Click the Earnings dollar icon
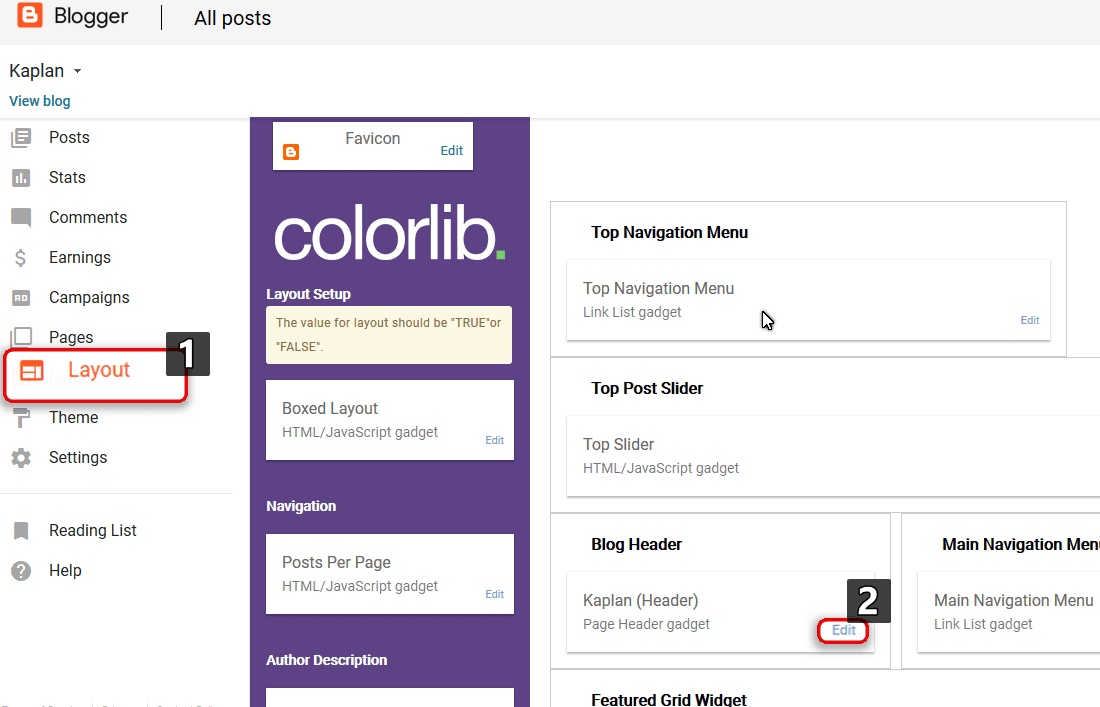The image size is (1100, 707). click(25, 257)
